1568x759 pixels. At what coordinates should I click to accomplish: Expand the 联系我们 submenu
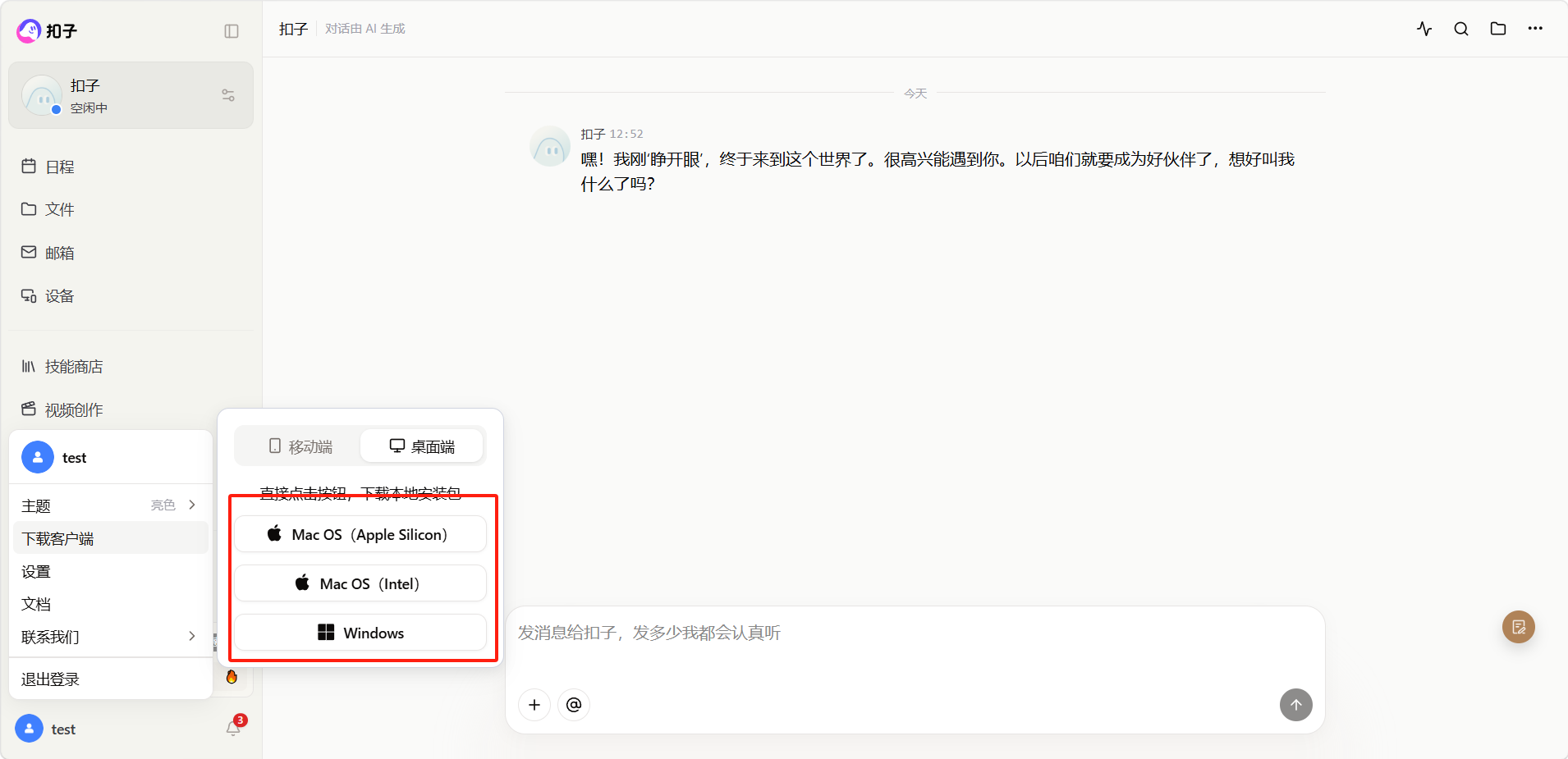tap(111, 637)
